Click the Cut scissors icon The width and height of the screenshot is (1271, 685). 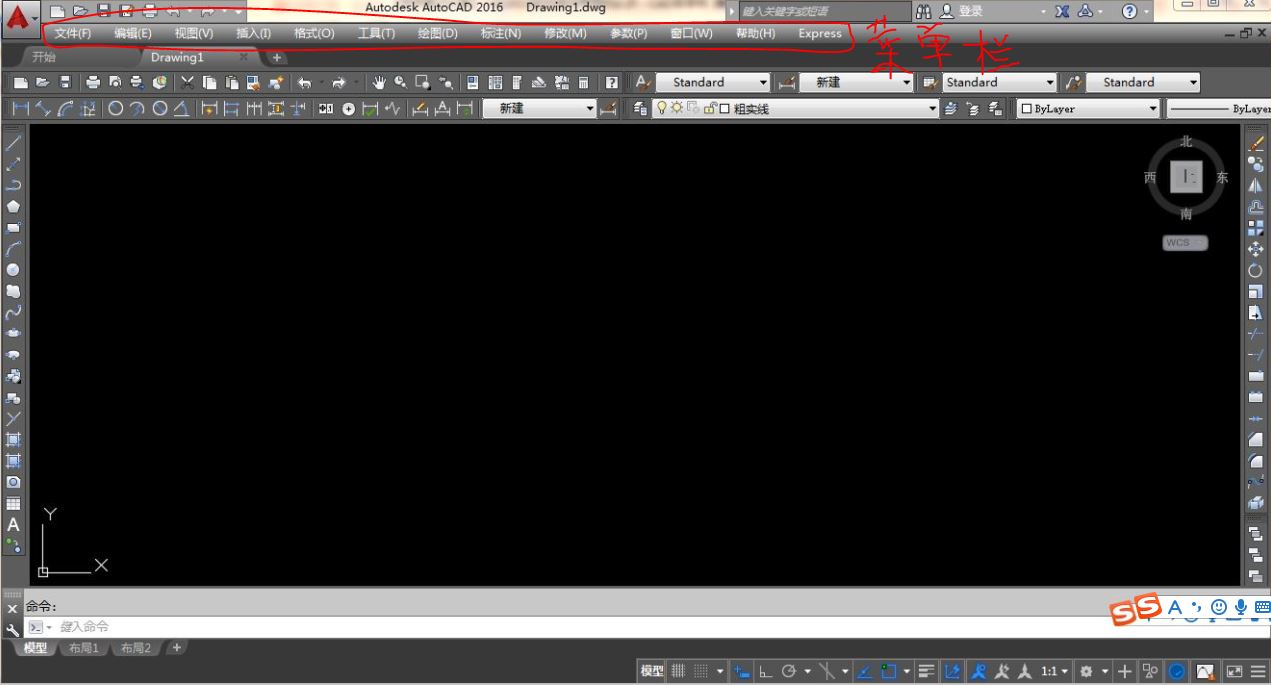tap(187, 83)
